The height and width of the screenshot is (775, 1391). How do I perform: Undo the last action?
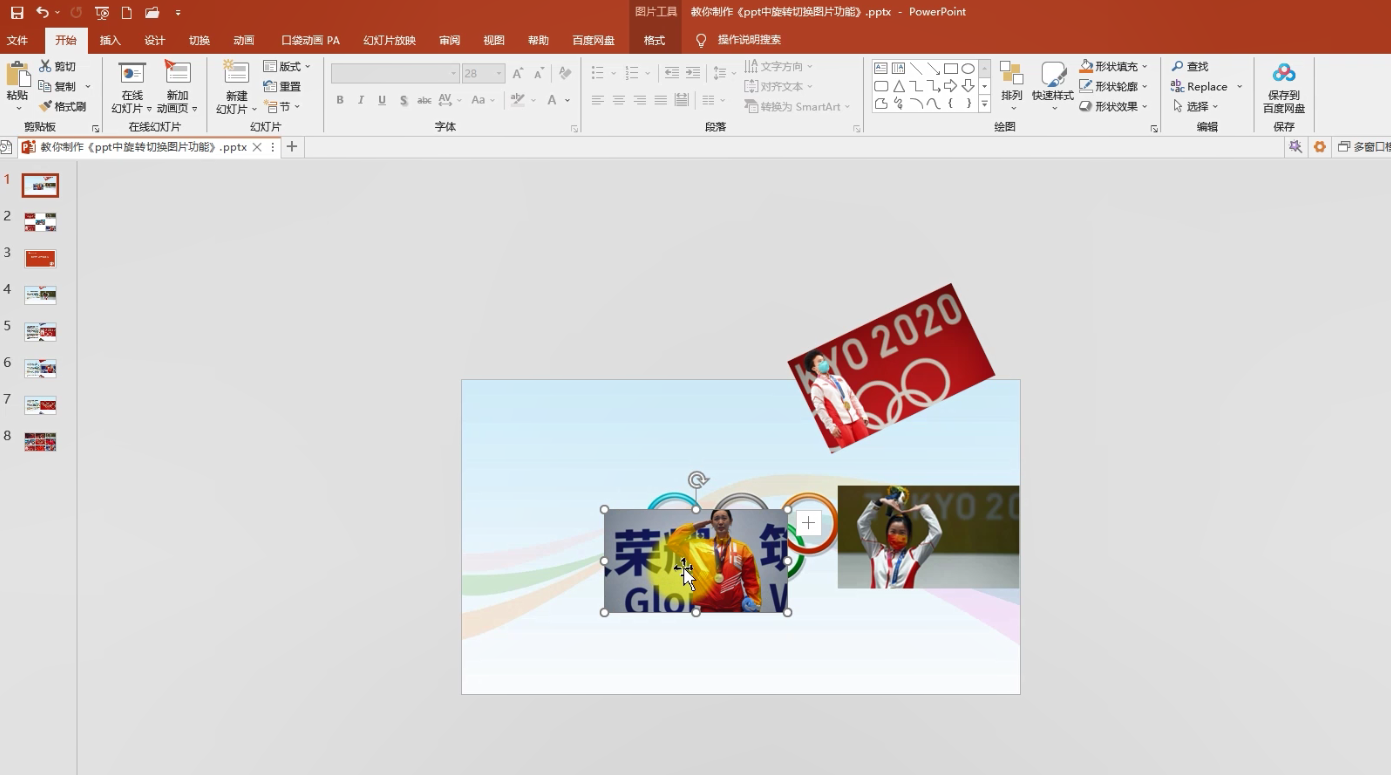[x=42, y=12]
